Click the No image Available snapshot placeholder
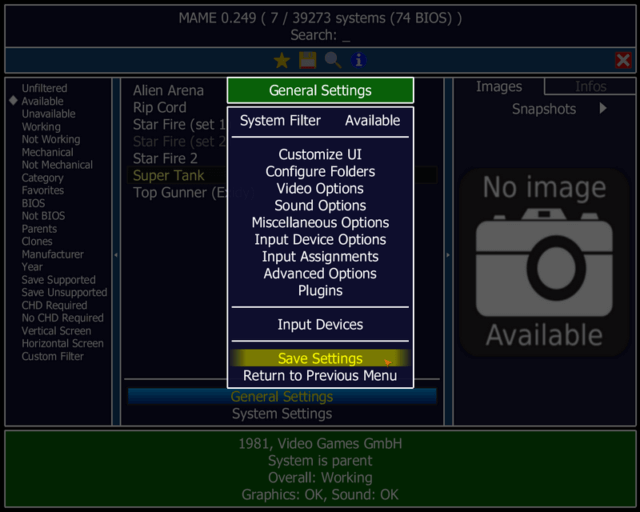 (544, 261)
